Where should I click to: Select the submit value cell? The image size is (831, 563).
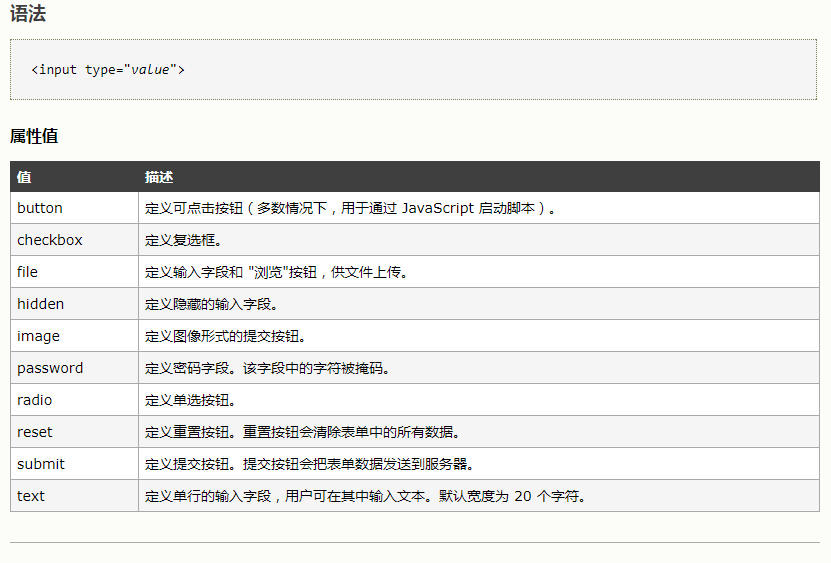[x=74, y=464]
